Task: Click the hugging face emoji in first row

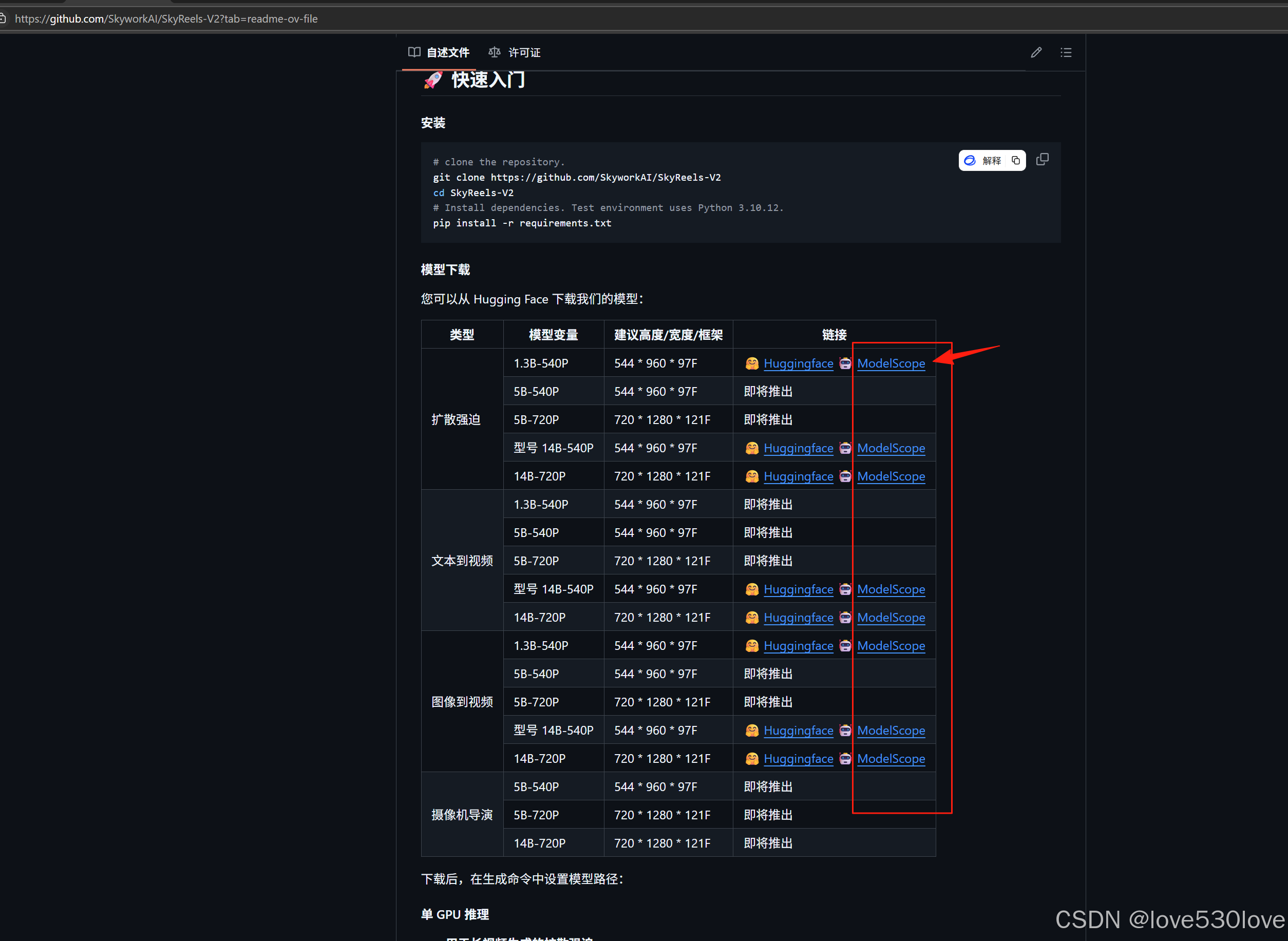Action: tap(751, 363)
